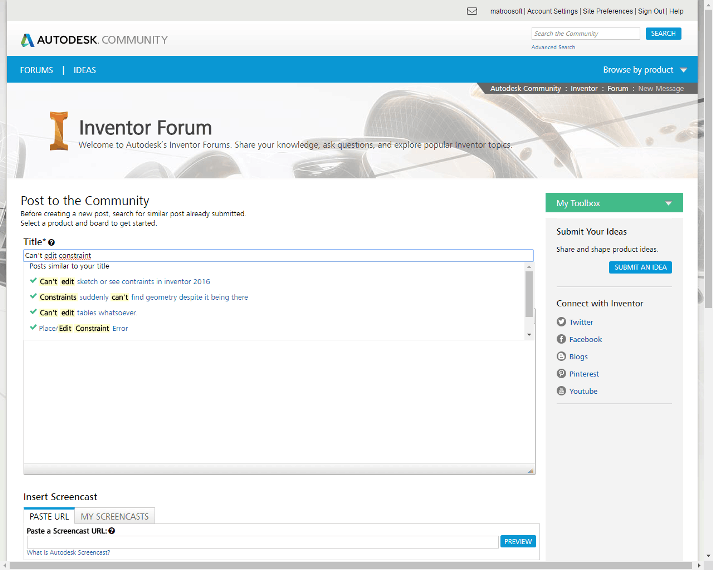
Task: Collapse the My Toolbox panel
Action: pyautogui.click(x=668, y=204)
